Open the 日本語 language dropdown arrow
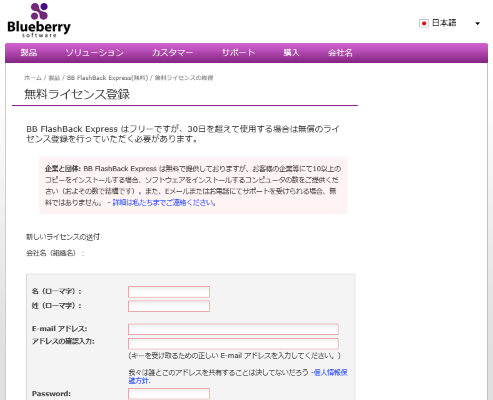This screenshot has height=400, width=493. point(477,24)
